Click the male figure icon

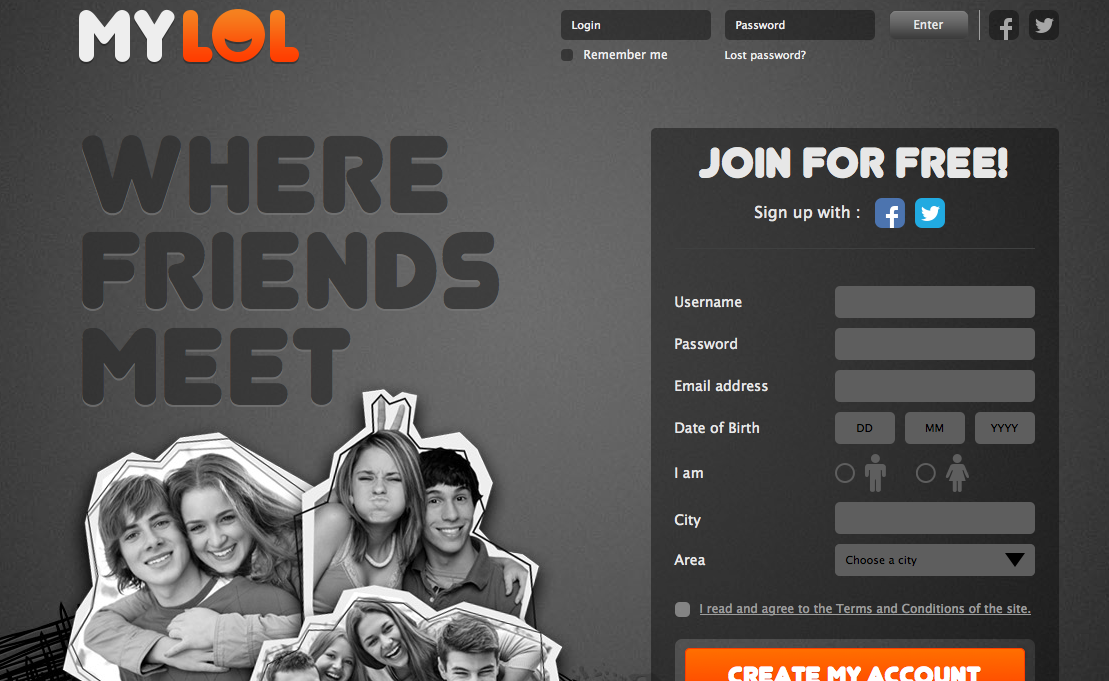(875, 472)
